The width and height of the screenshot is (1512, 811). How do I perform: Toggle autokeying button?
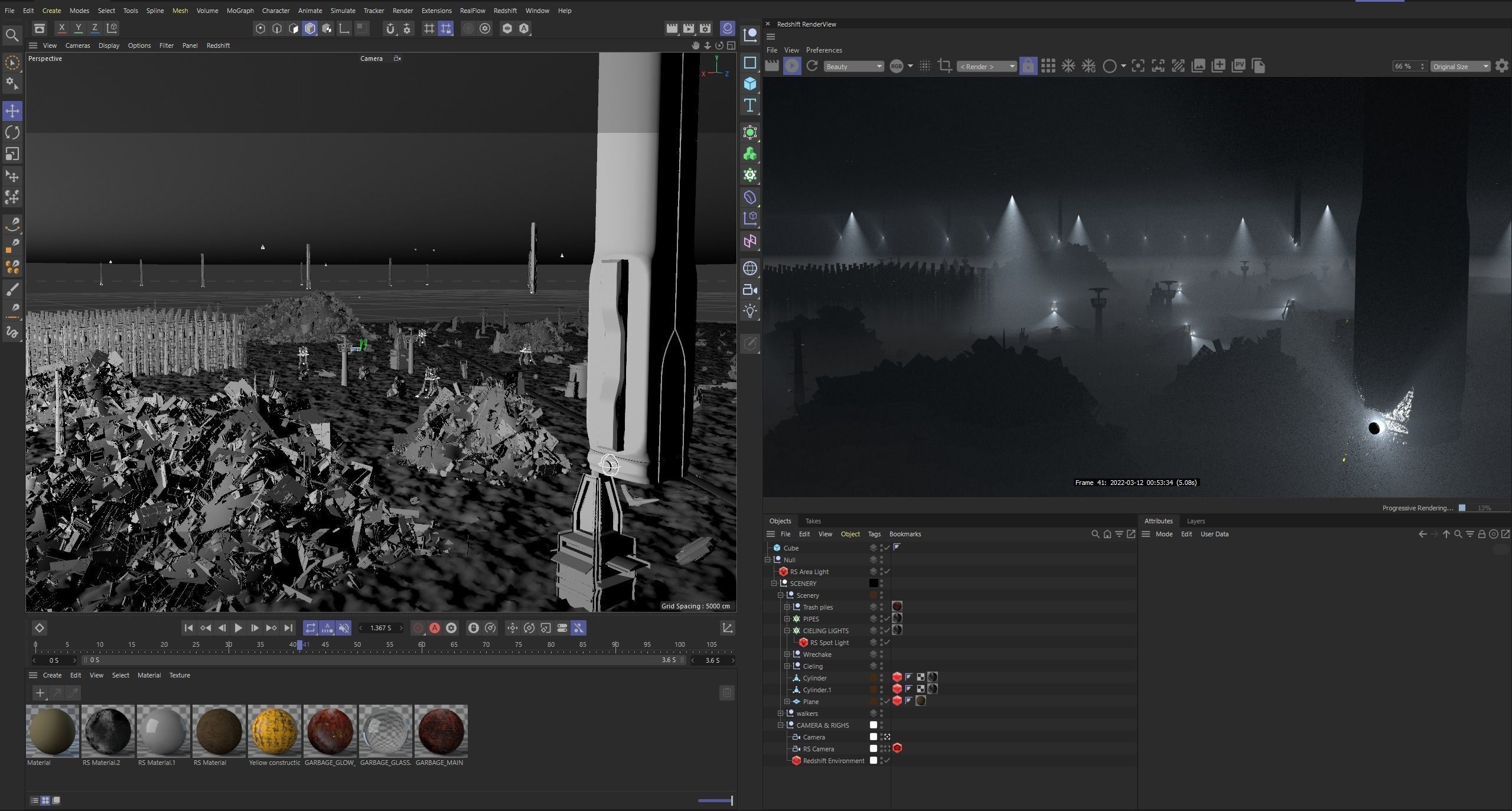pyautogui.click(x=435, y=628)
